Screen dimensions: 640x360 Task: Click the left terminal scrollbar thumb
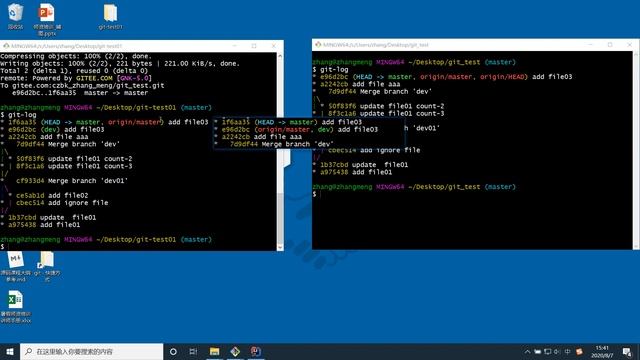click(x=280, y=218)
